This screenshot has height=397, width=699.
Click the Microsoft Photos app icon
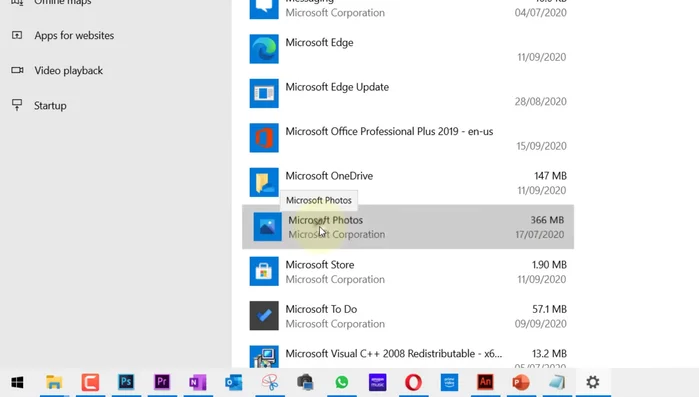click(267, 227)
